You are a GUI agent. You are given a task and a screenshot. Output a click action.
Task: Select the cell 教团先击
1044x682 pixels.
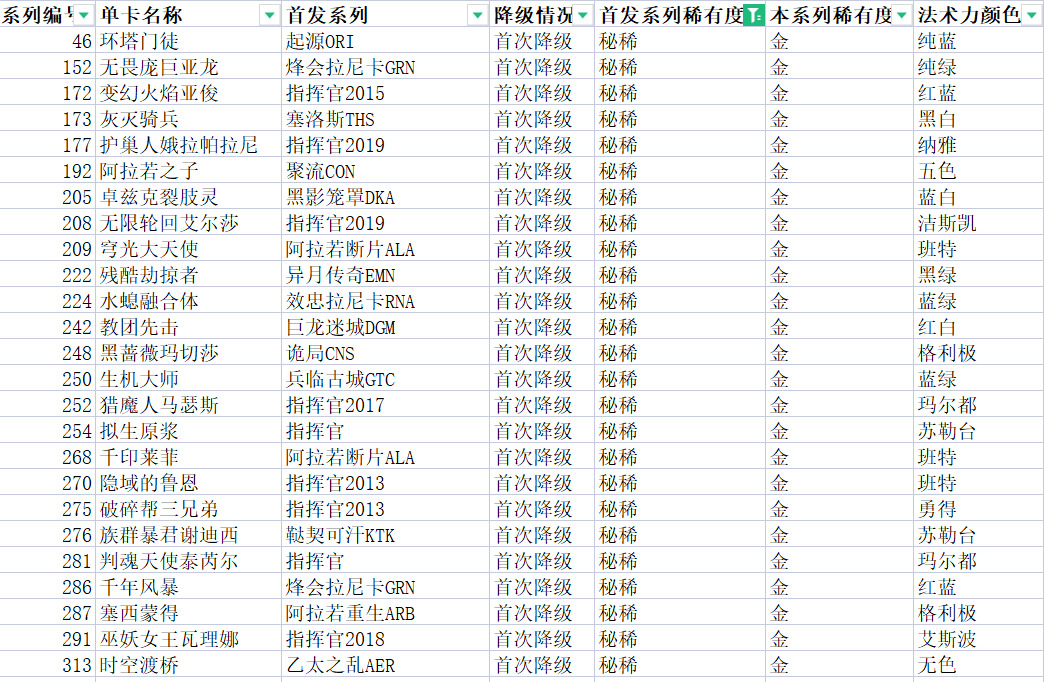point(188,327)
